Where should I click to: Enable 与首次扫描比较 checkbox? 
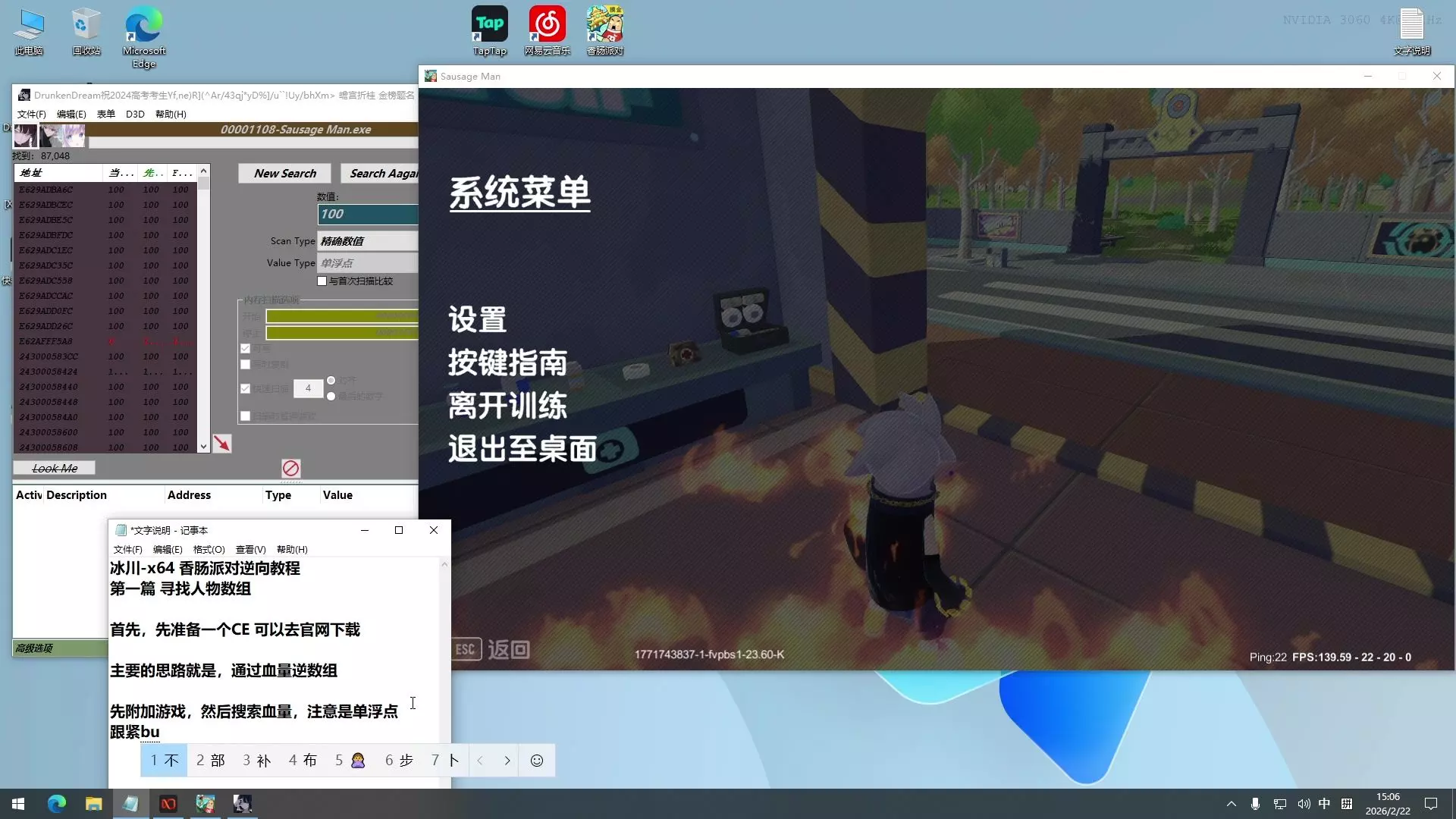[x=322, y=281]
